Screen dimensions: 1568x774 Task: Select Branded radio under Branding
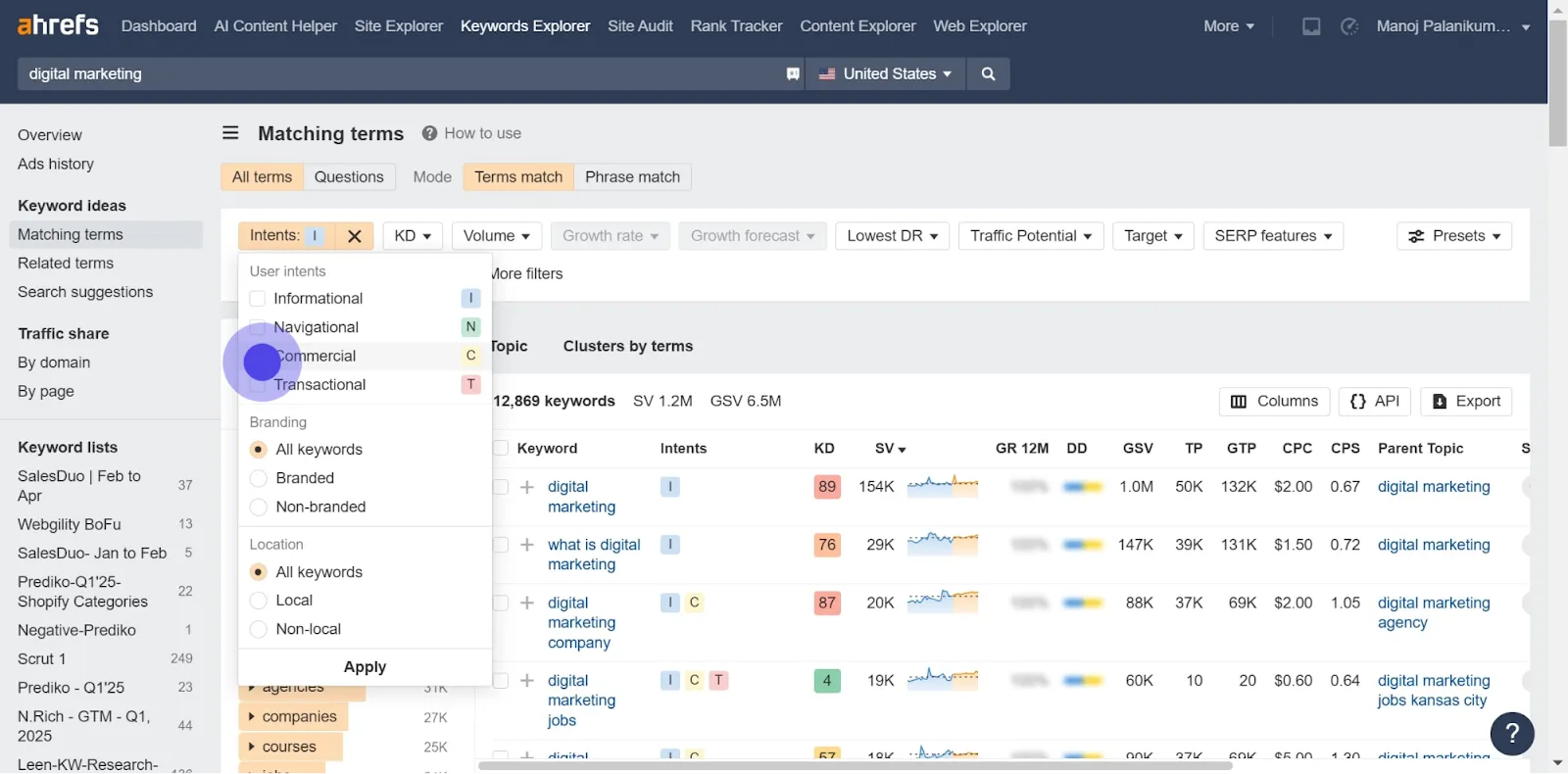coord(259,478)
